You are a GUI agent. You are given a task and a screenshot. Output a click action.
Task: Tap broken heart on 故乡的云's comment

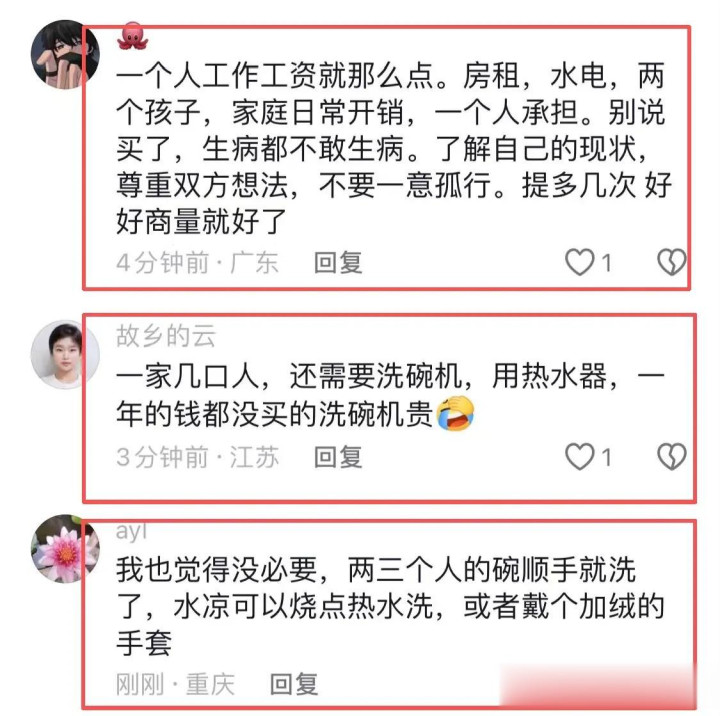coord(672,457)
